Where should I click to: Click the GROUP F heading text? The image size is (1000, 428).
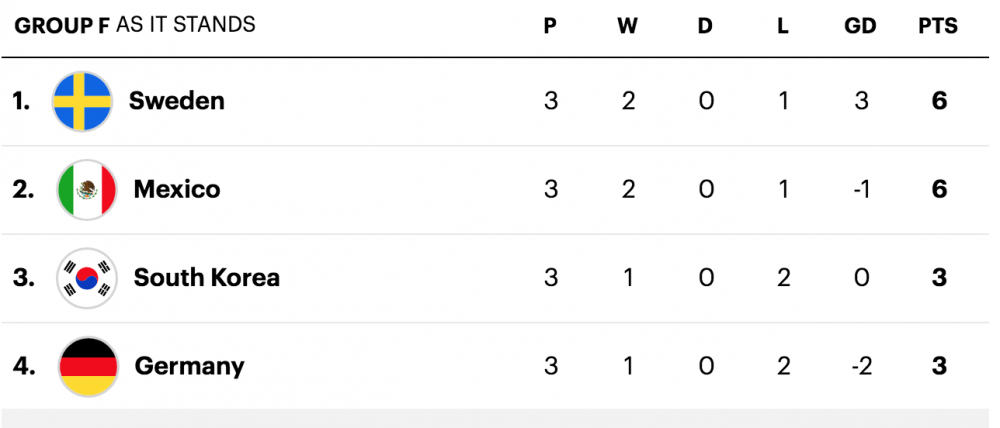pyautogui.click(x=62, y=25)
